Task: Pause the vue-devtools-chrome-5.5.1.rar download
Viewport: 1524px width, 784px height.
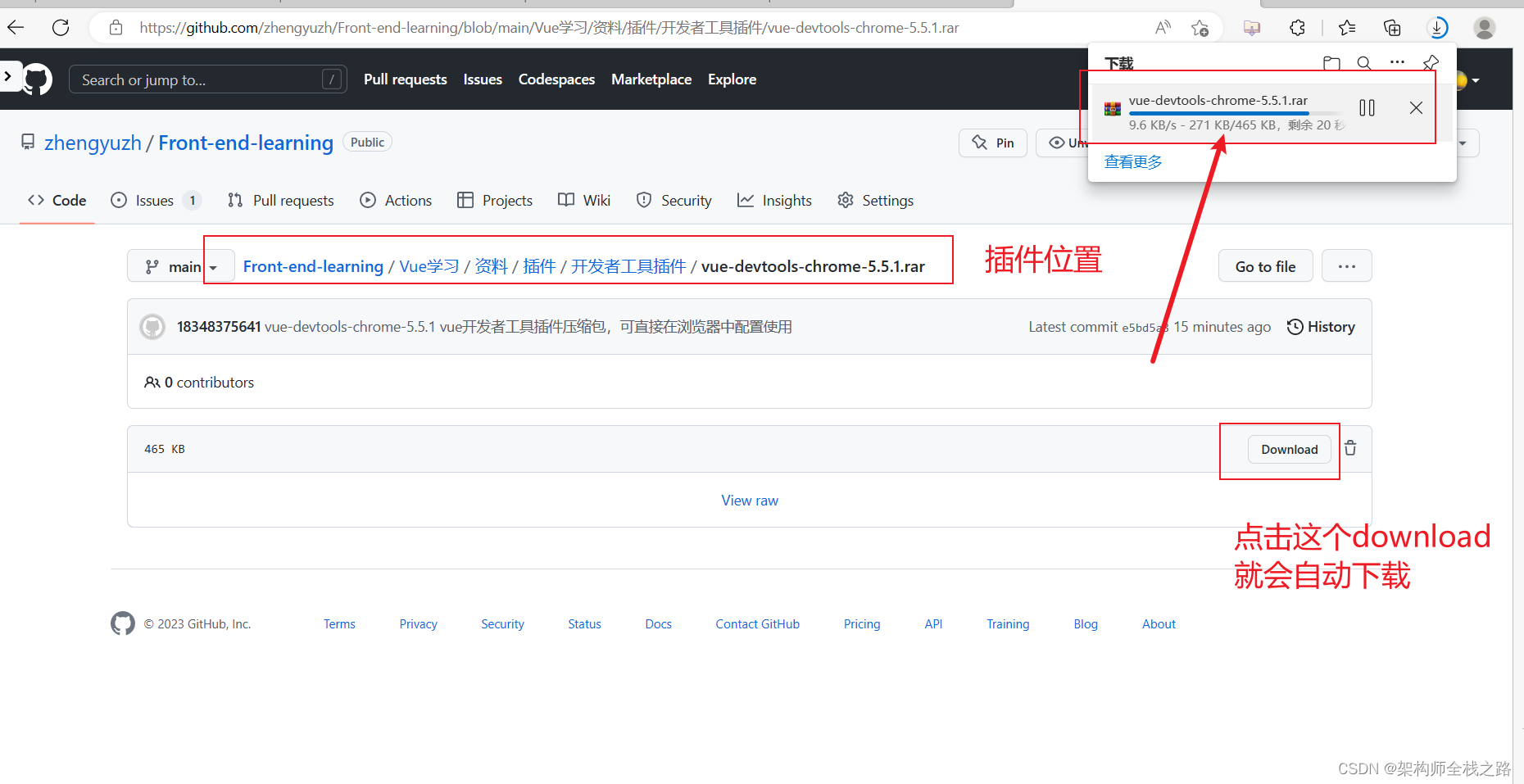Action: point(1367,107)
